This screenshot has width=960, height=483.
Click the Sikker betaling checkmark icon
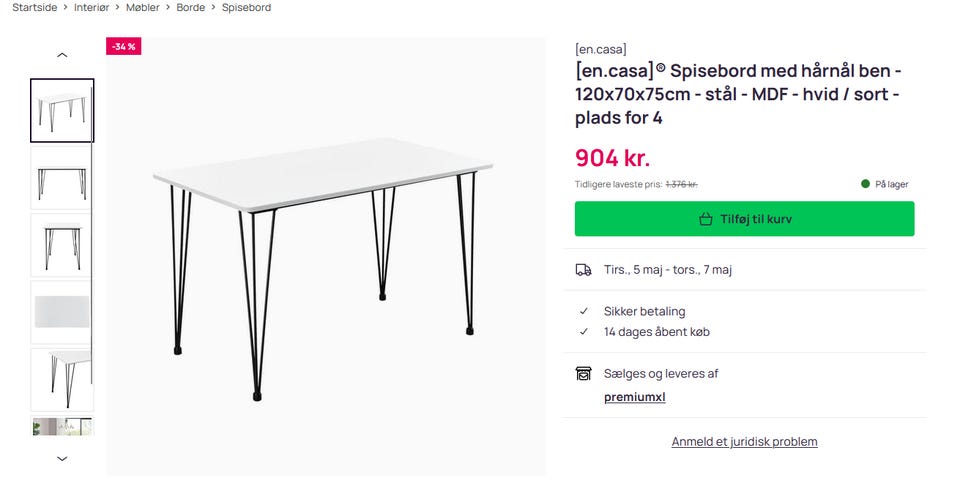point(584,311)
